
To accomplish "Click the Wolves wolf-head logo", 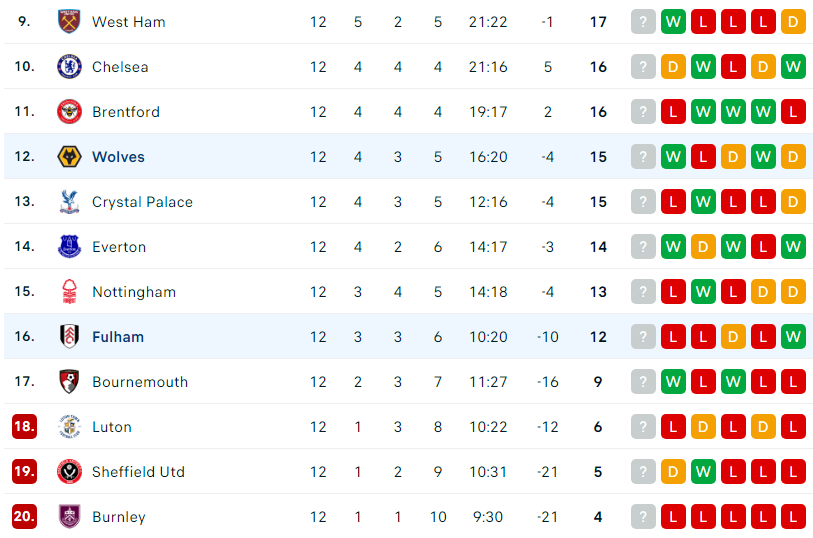I will pos(69,157).
